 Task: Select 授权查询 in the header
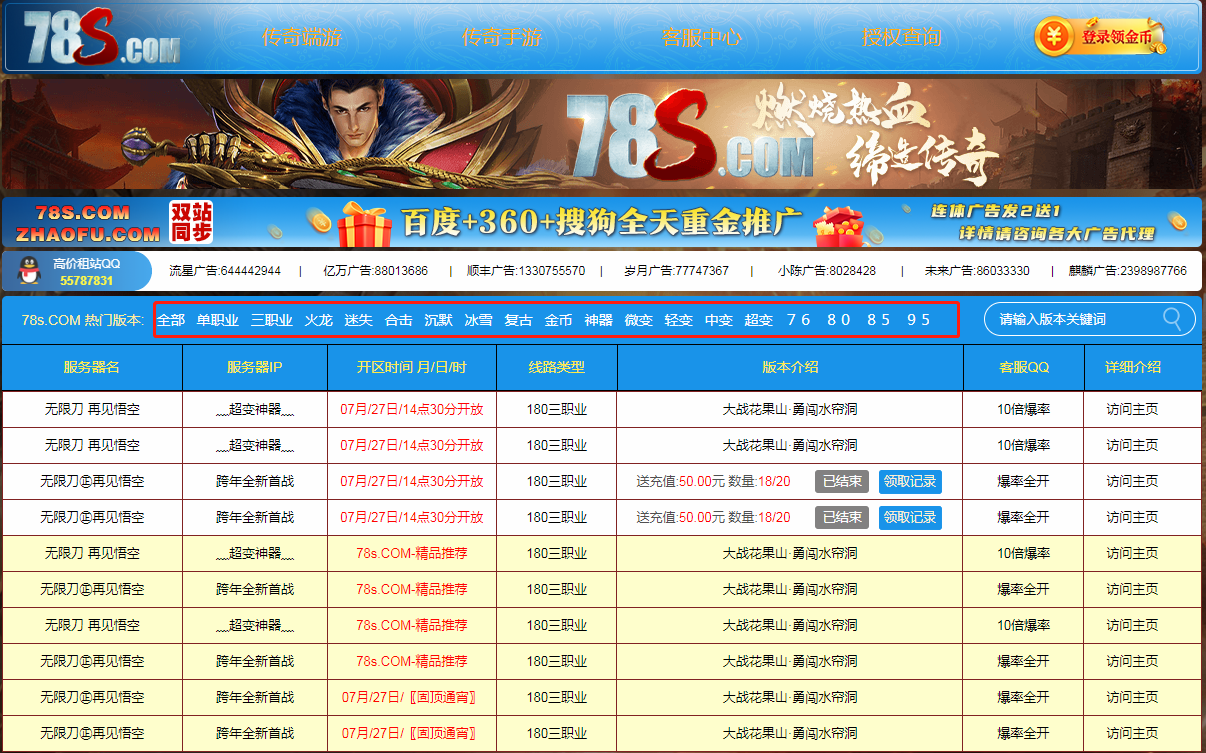pyautogui.click(x=902, y=38)
